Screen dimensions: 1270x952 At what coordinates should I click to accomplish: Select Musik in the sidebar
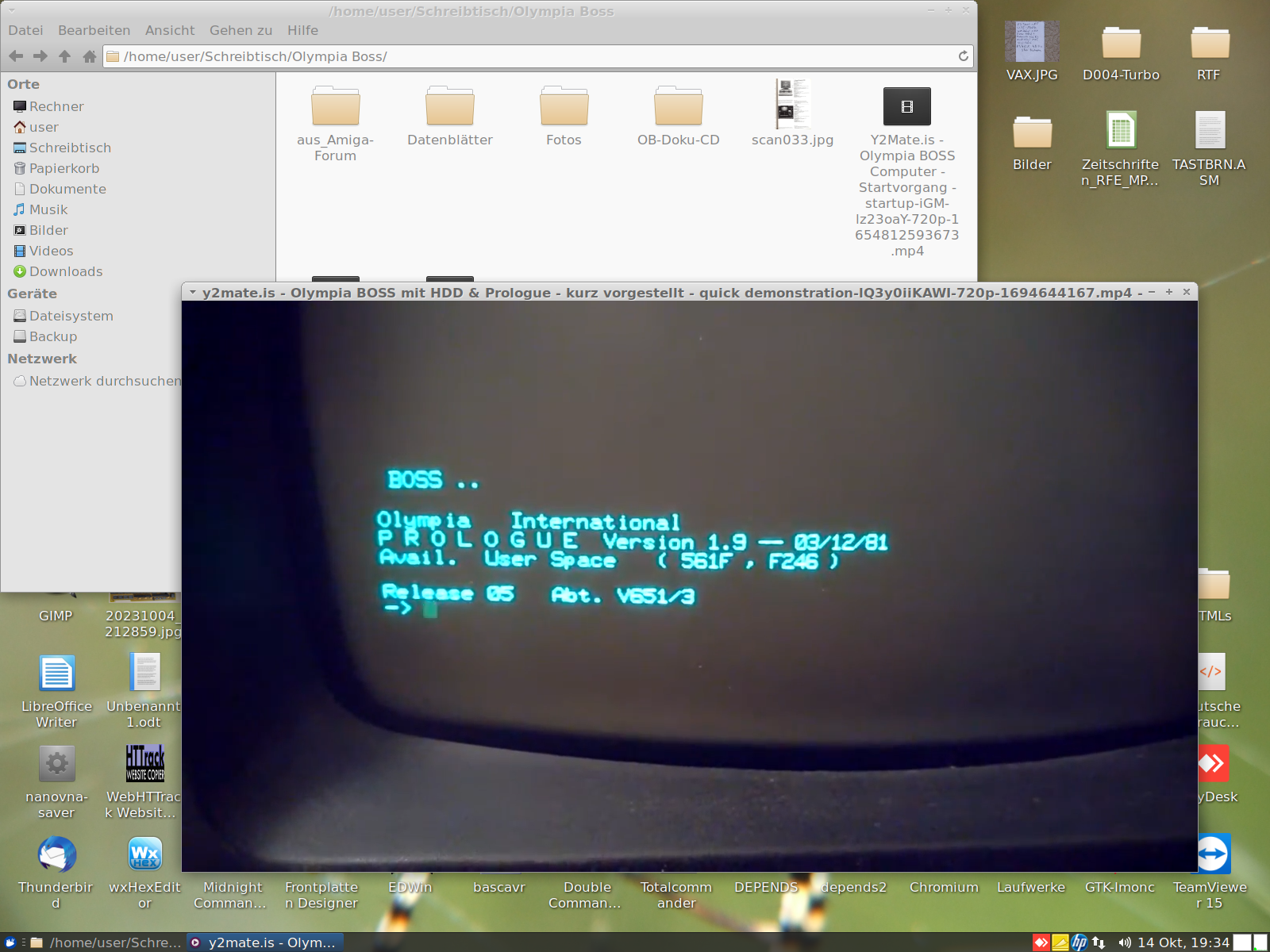[x=40, y=209]
